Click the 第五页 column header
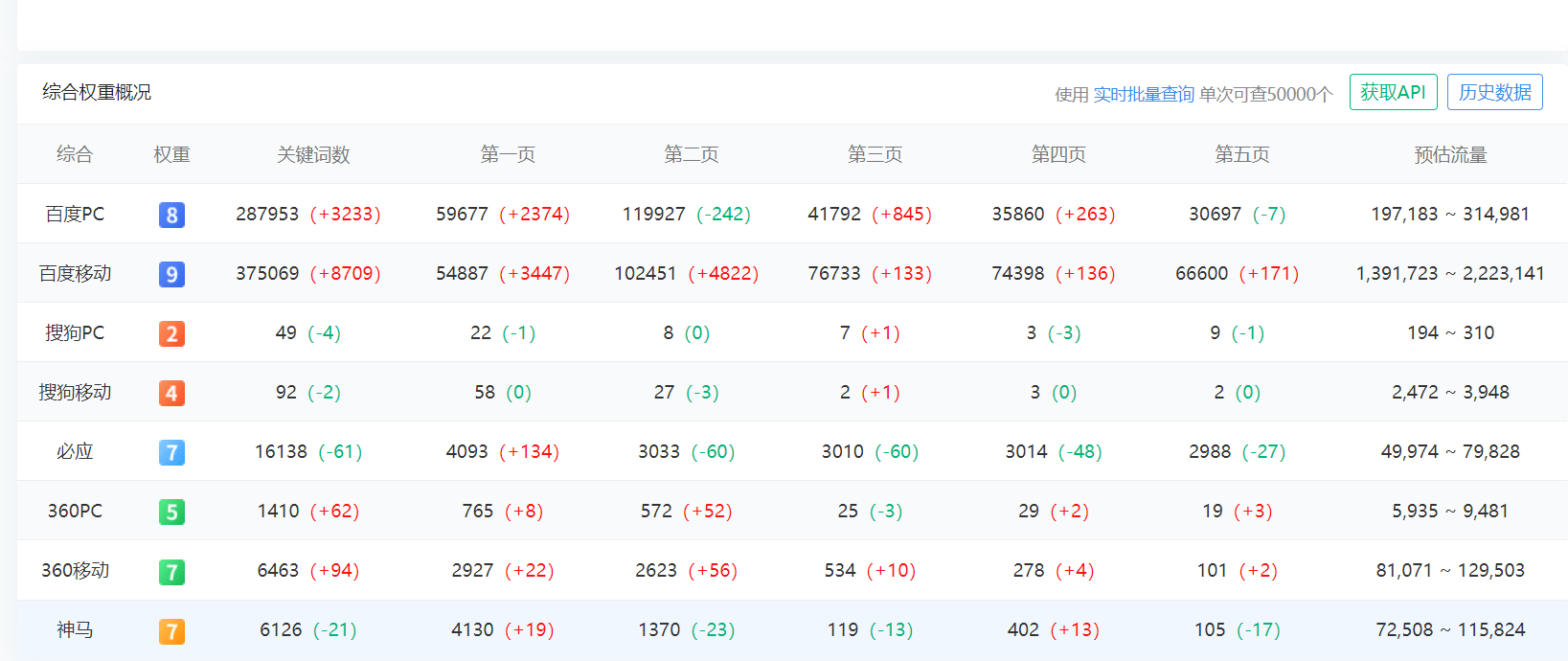Image resolution: width=1568 pixels, height=661 pixels. point(1242,154)
